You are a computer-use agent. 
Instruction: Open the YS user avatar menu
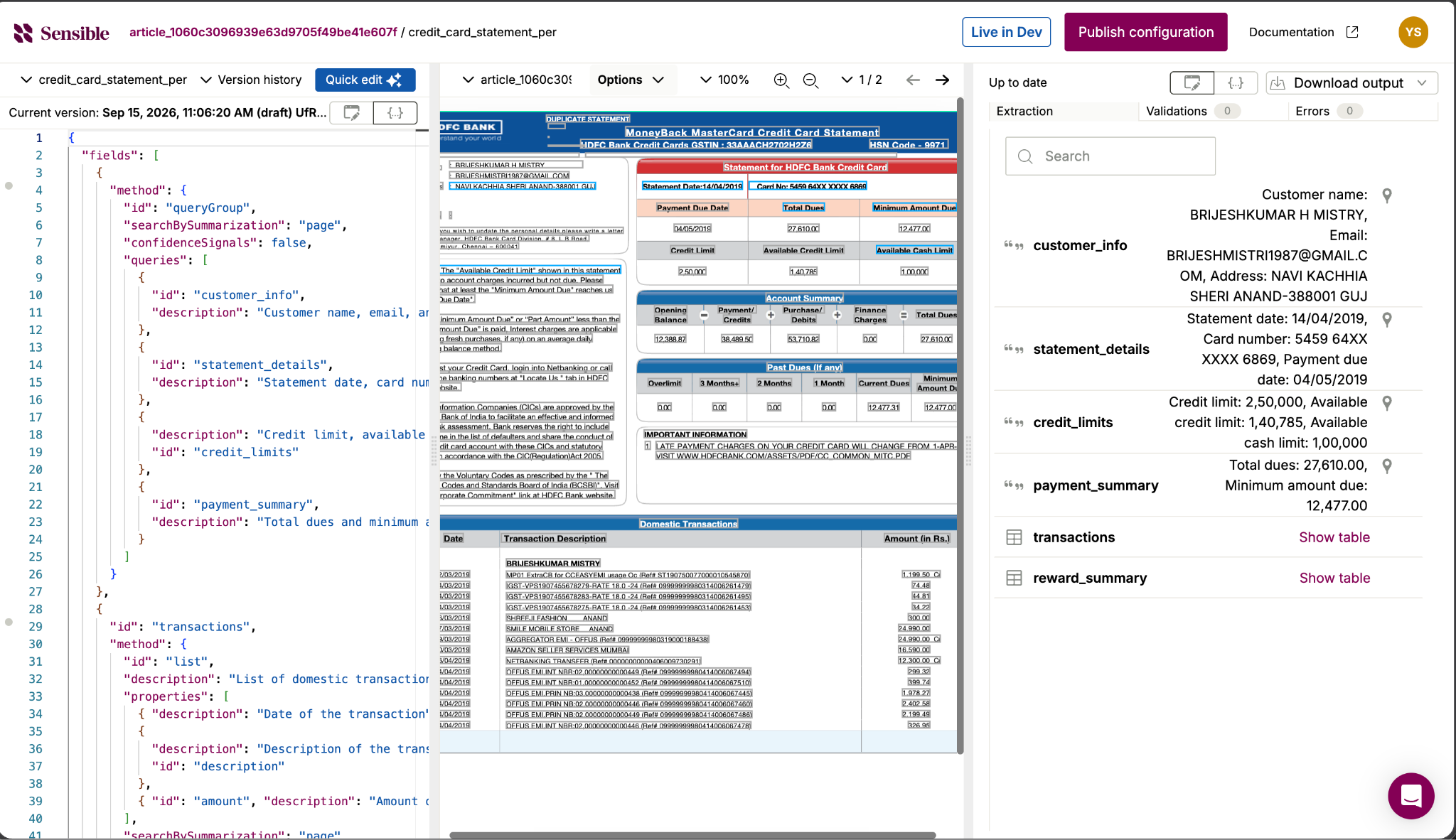point(1413,32)
